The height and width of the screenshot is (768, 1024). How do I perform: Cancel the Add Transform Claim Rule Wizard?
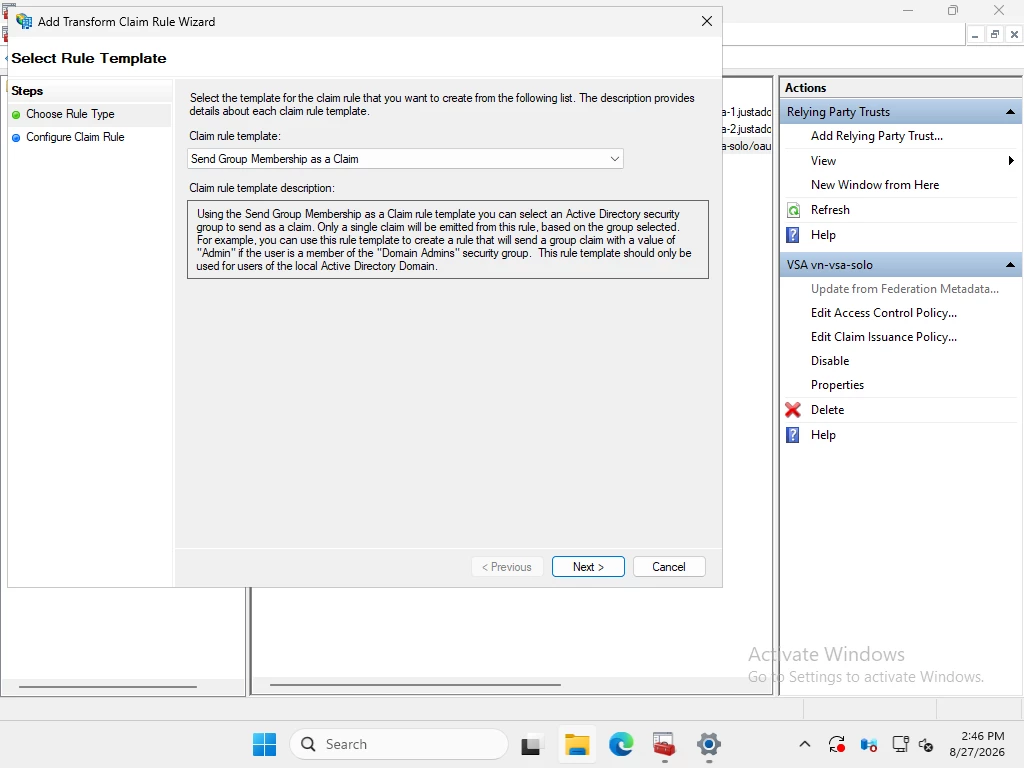point(669,567)
